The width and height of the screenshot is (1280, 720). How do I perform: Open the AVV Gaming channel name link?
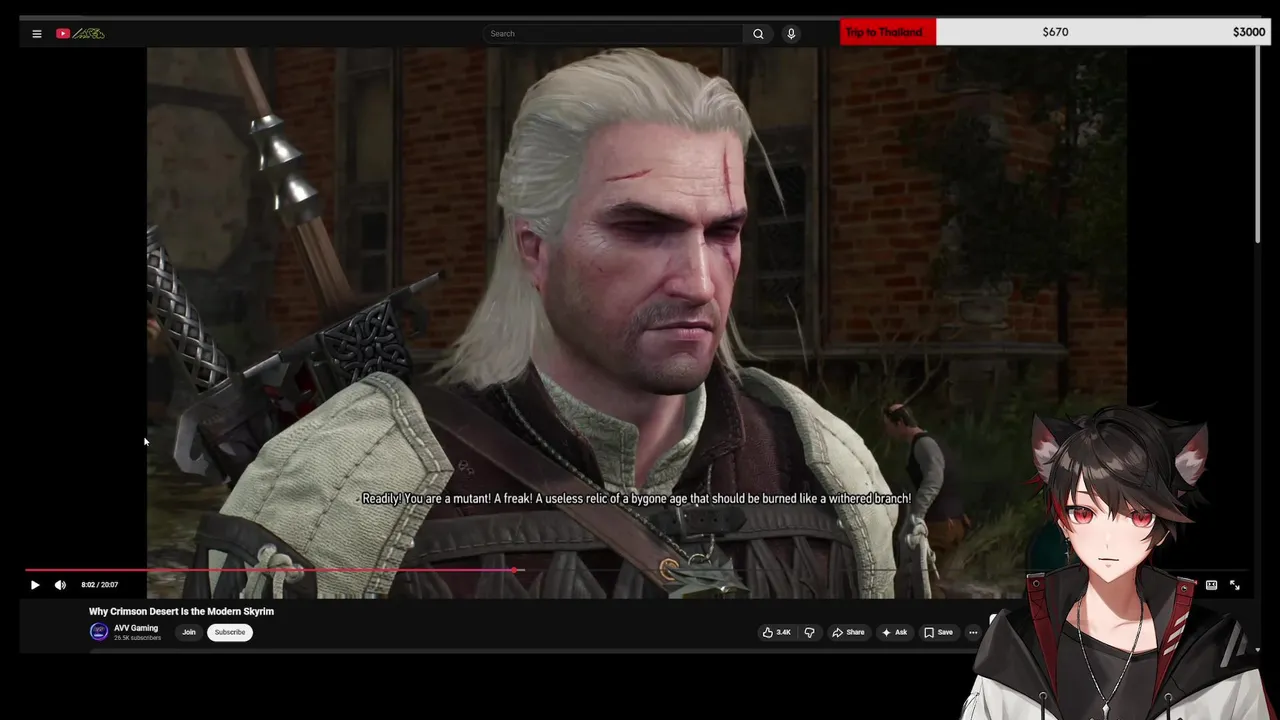coord(136,628)
